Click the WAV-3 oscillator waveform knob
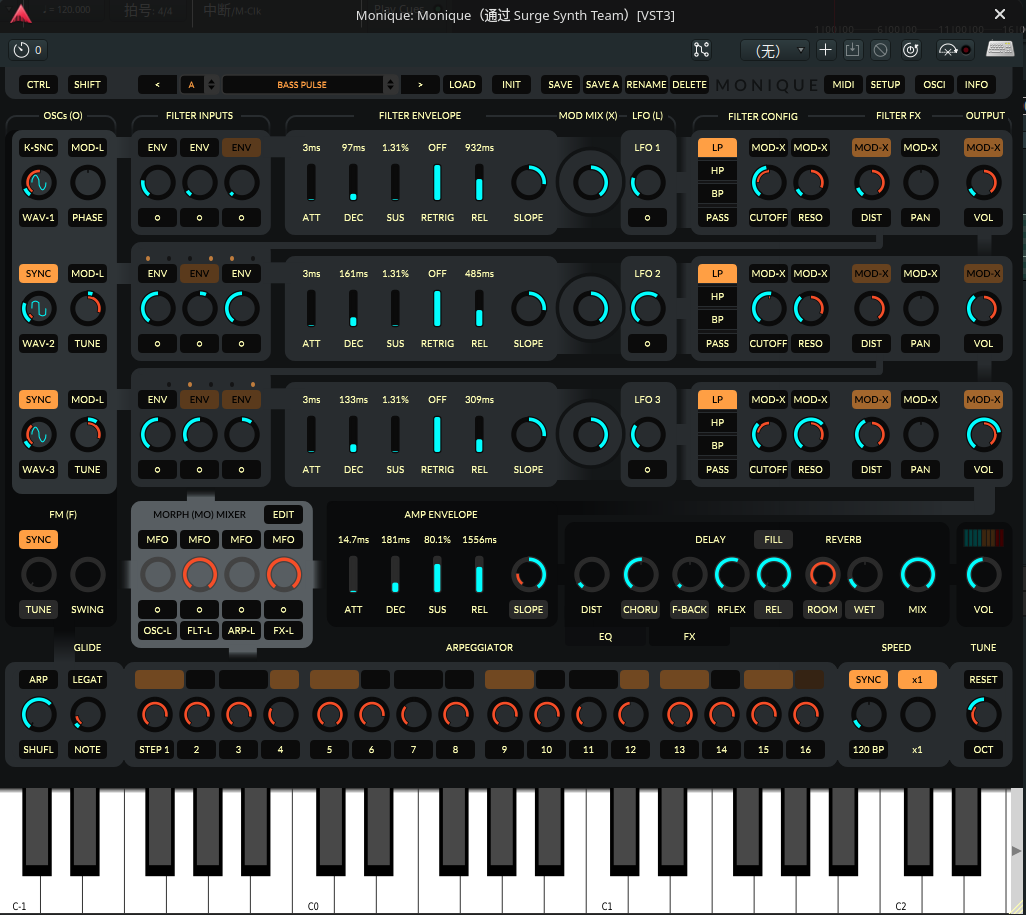This screenshot has height=915, width=1026. point(38,435)
